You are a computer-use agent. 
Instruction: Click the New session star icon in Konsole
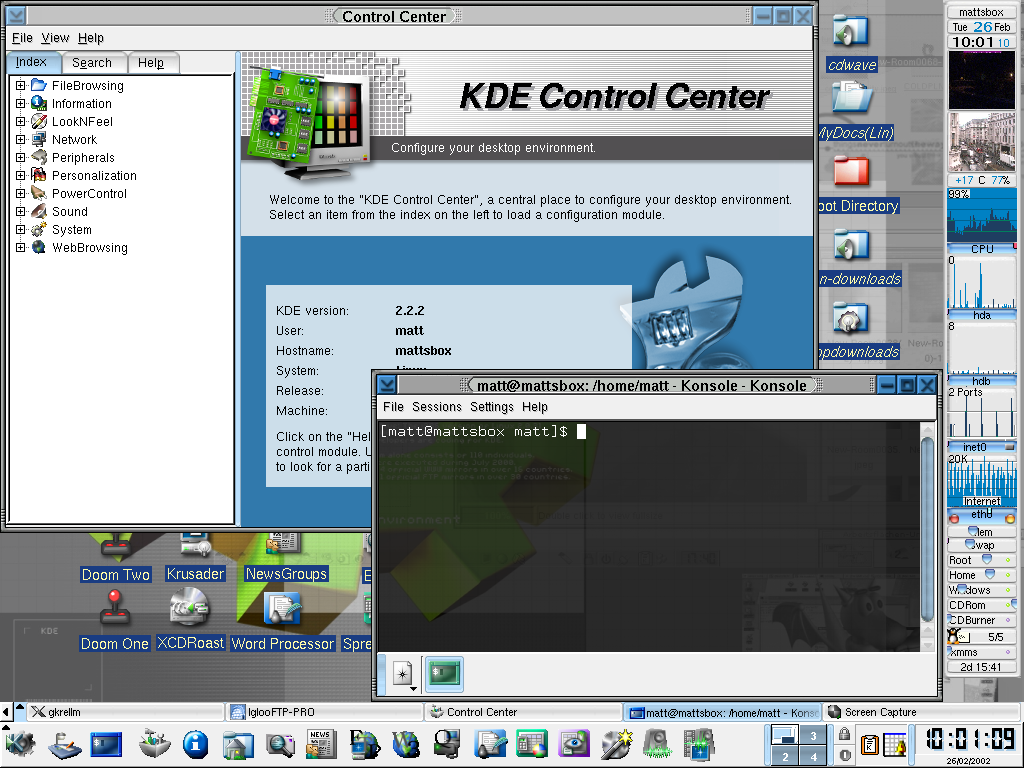point(404,674)
